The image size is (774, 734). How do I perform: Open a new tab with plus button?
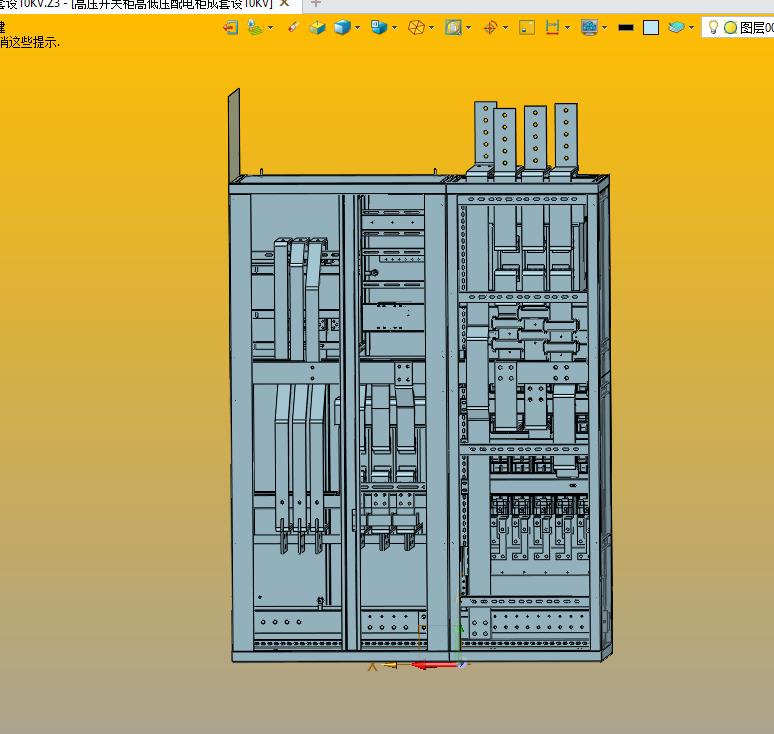(315, 4)
